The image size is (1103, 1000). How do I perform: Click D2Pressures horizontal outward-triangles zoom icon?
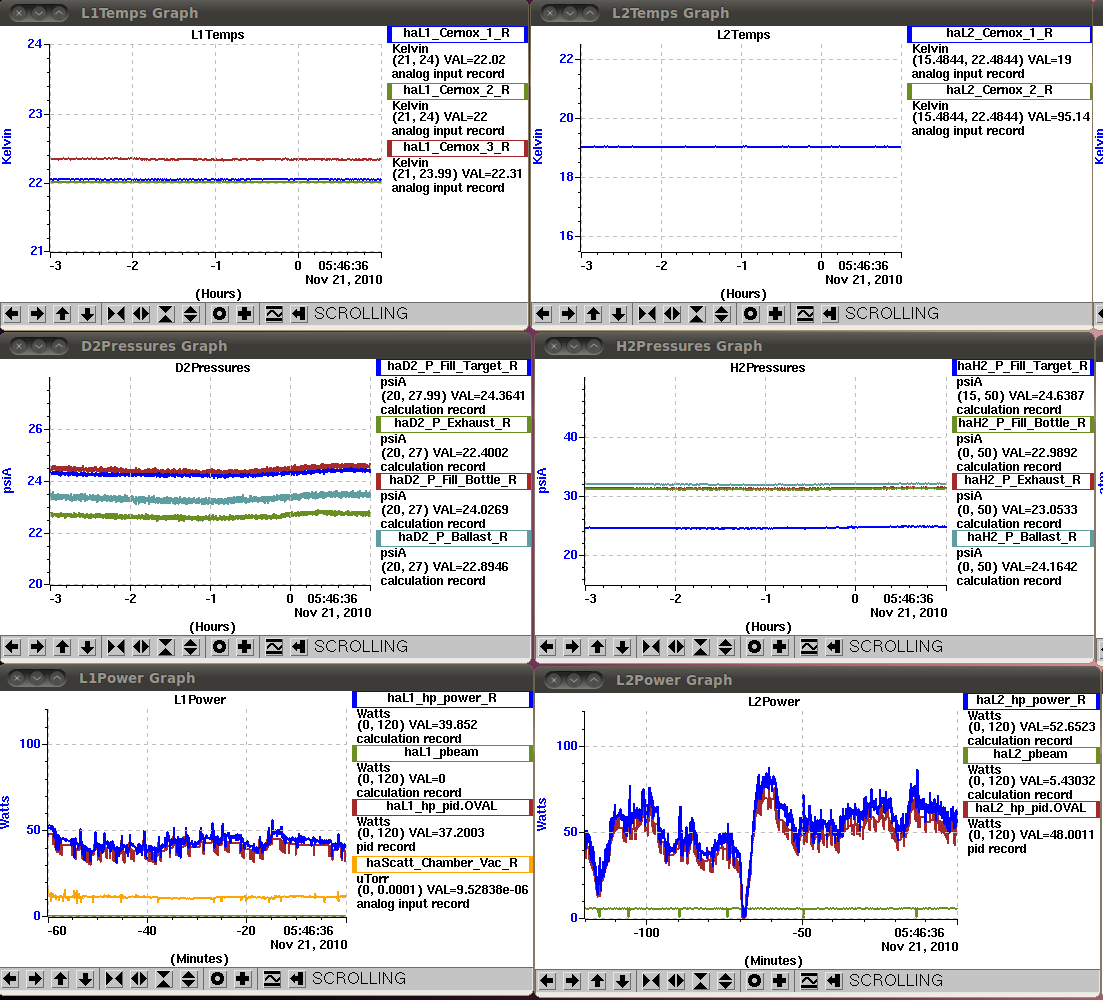pos(141,646)
